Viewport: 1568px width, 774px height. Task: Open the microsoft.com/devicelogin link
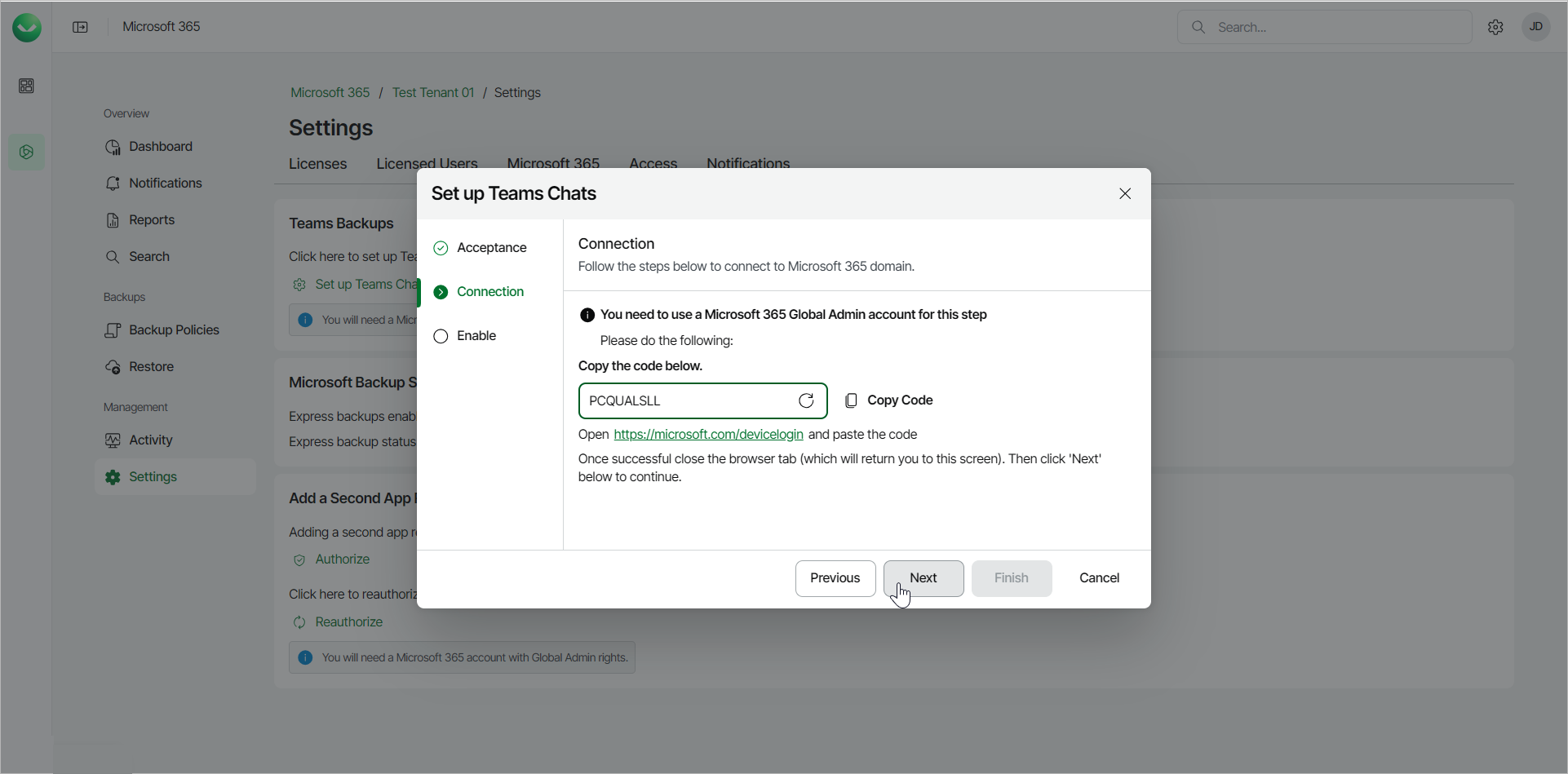[x=708, y=435]
